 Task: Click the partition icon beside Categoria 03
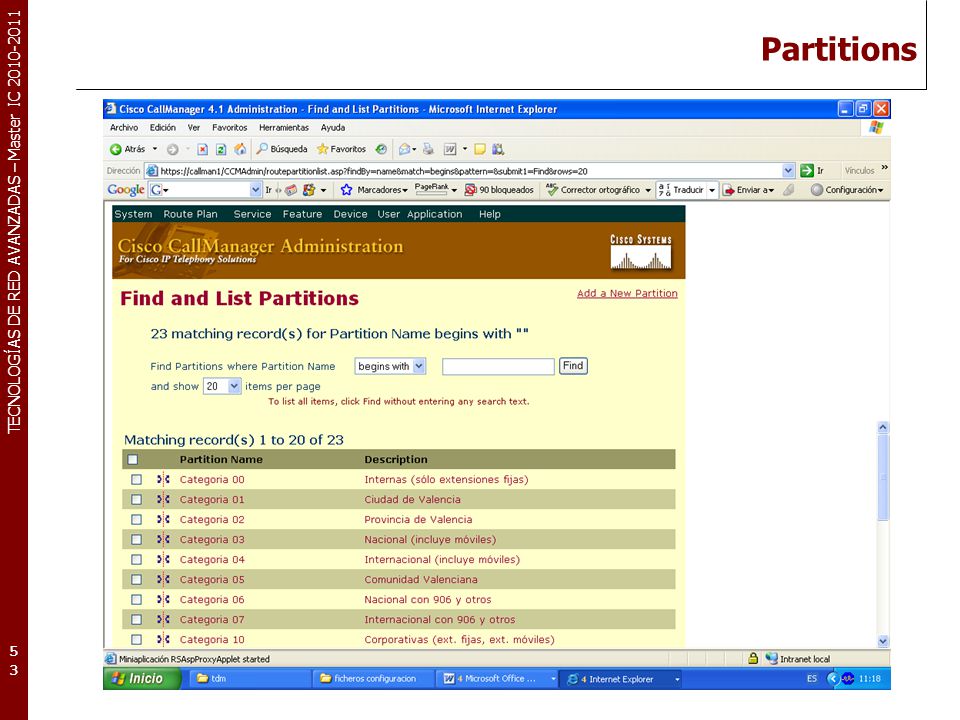[163, 539]
